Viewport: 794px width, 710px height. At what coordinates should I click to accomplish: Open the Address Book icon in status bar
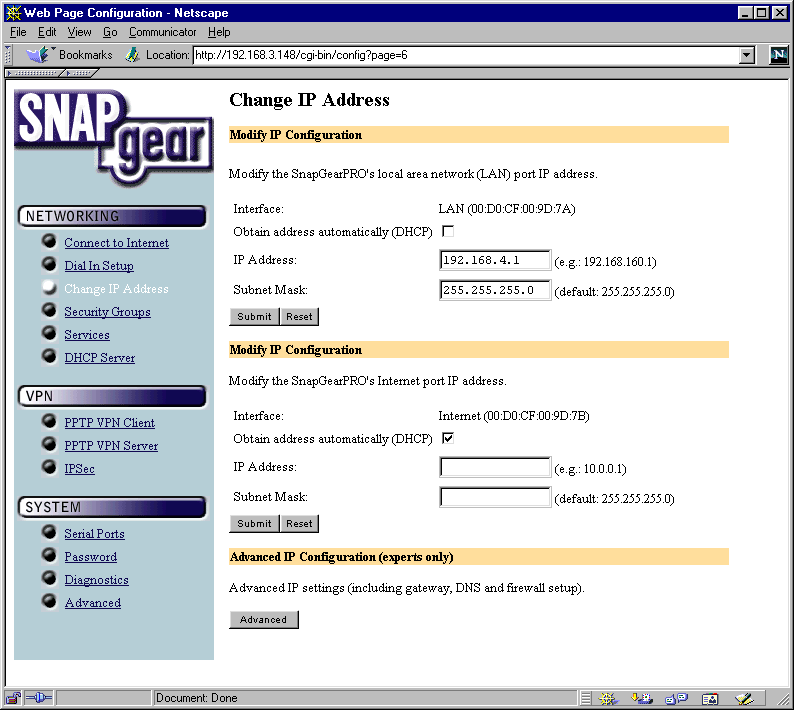pos(710,699)
